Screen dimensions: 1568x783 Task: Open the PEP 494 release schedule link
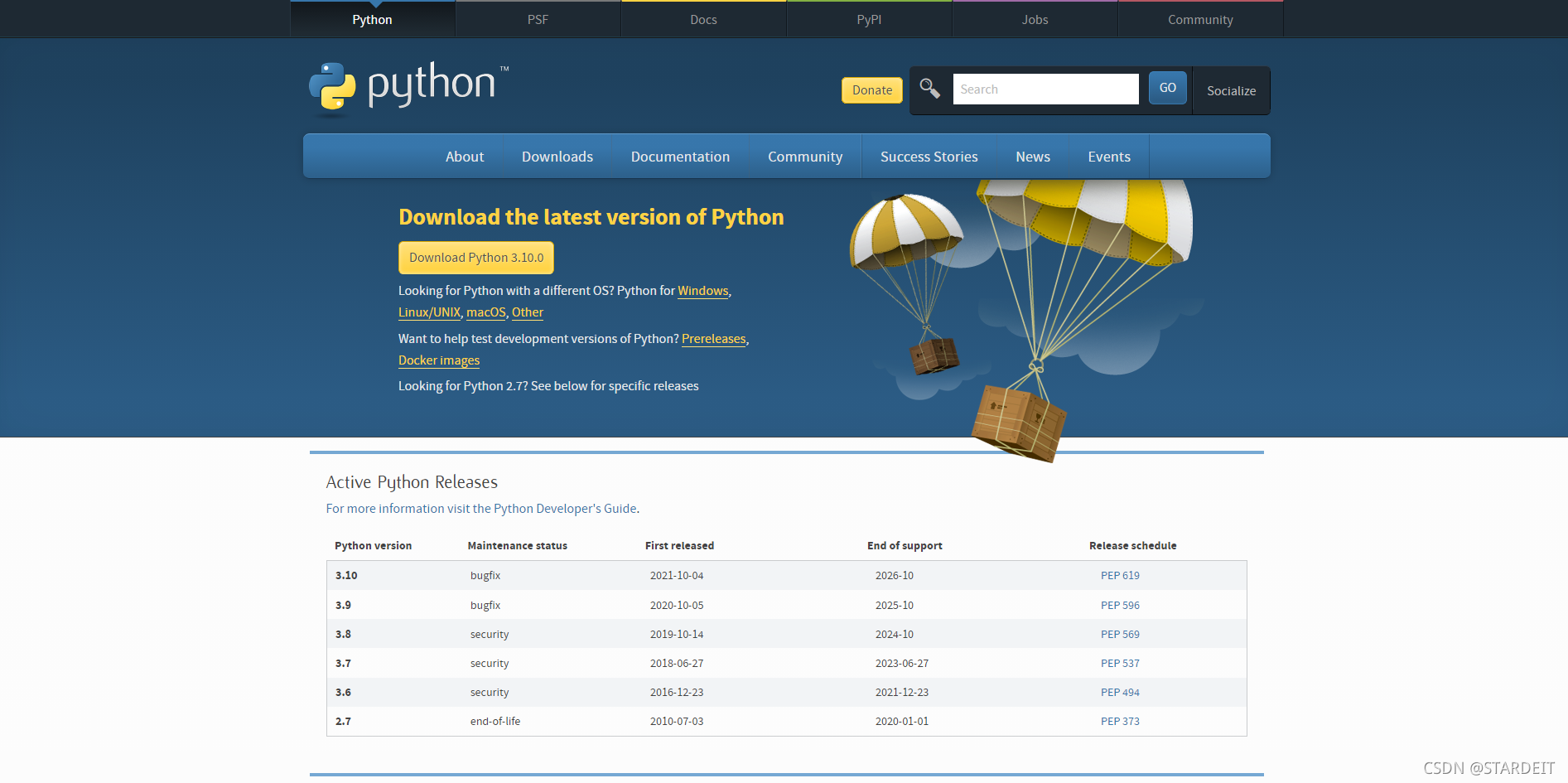pos(1120,692)
